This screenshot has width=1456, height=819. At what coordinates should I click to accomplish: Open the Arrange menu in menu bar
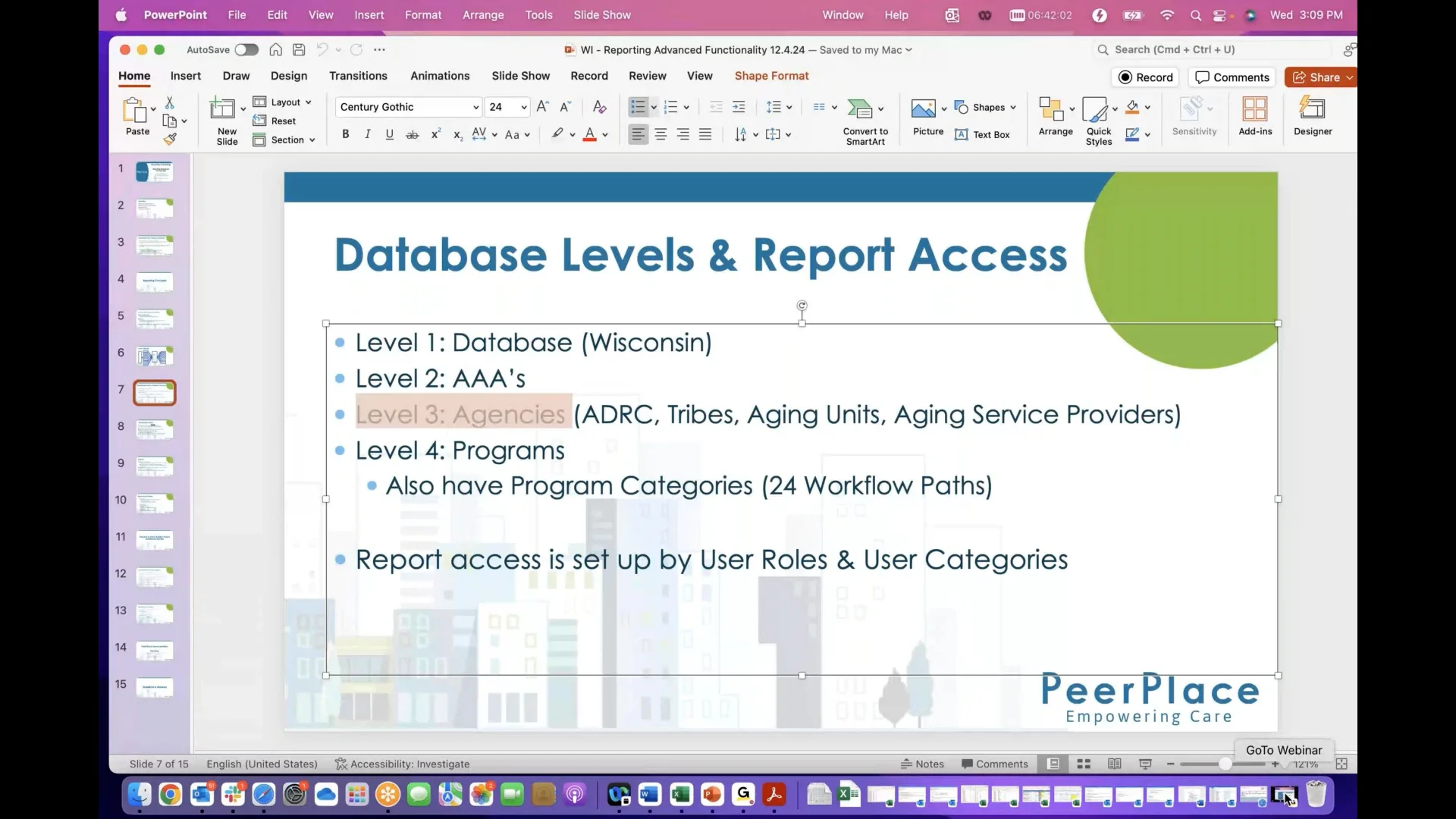[484, 14]
